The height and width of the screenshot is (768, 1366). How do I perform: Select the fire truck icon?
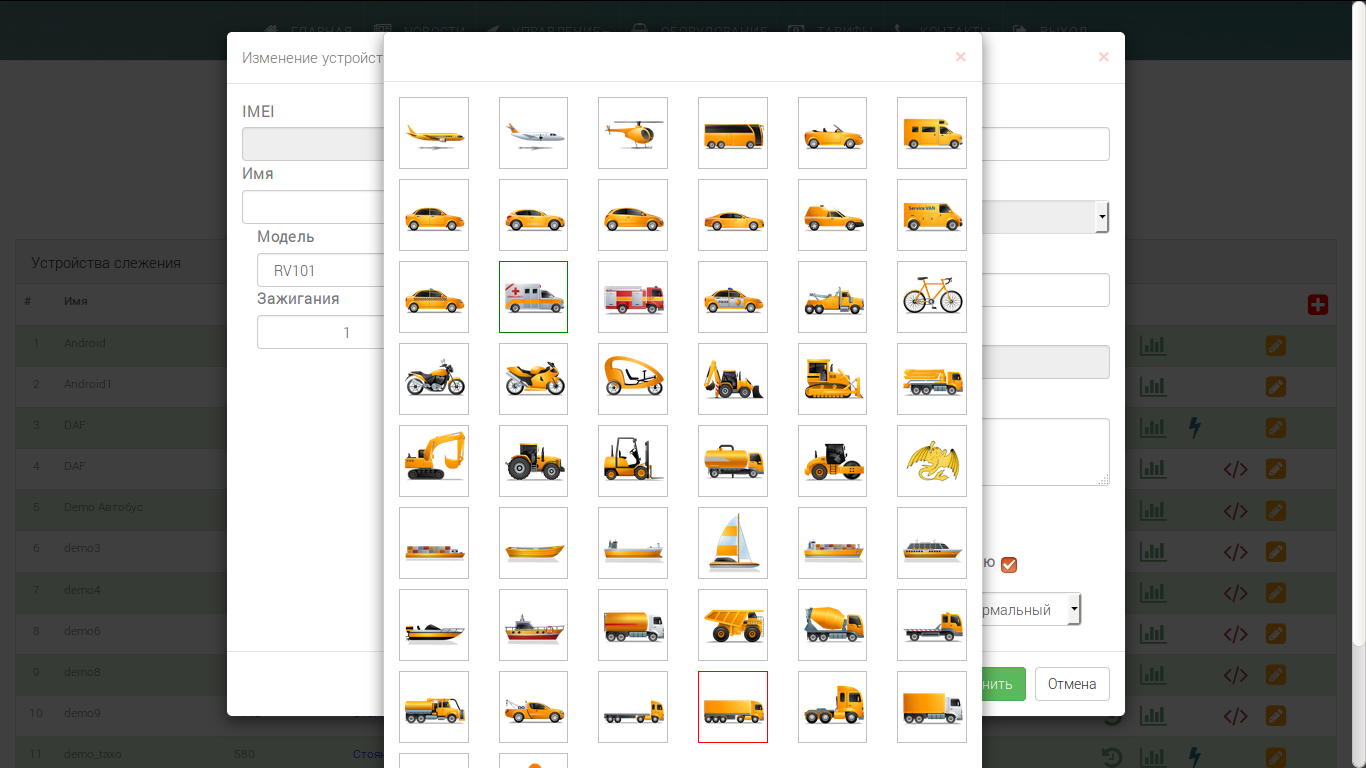(x=633, y=297)
